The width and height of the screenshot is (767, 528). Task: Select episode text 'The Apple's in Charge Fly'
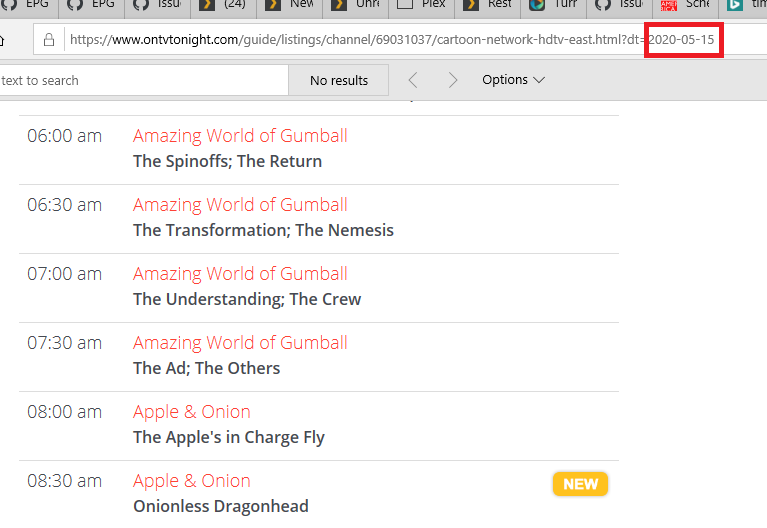229,437
